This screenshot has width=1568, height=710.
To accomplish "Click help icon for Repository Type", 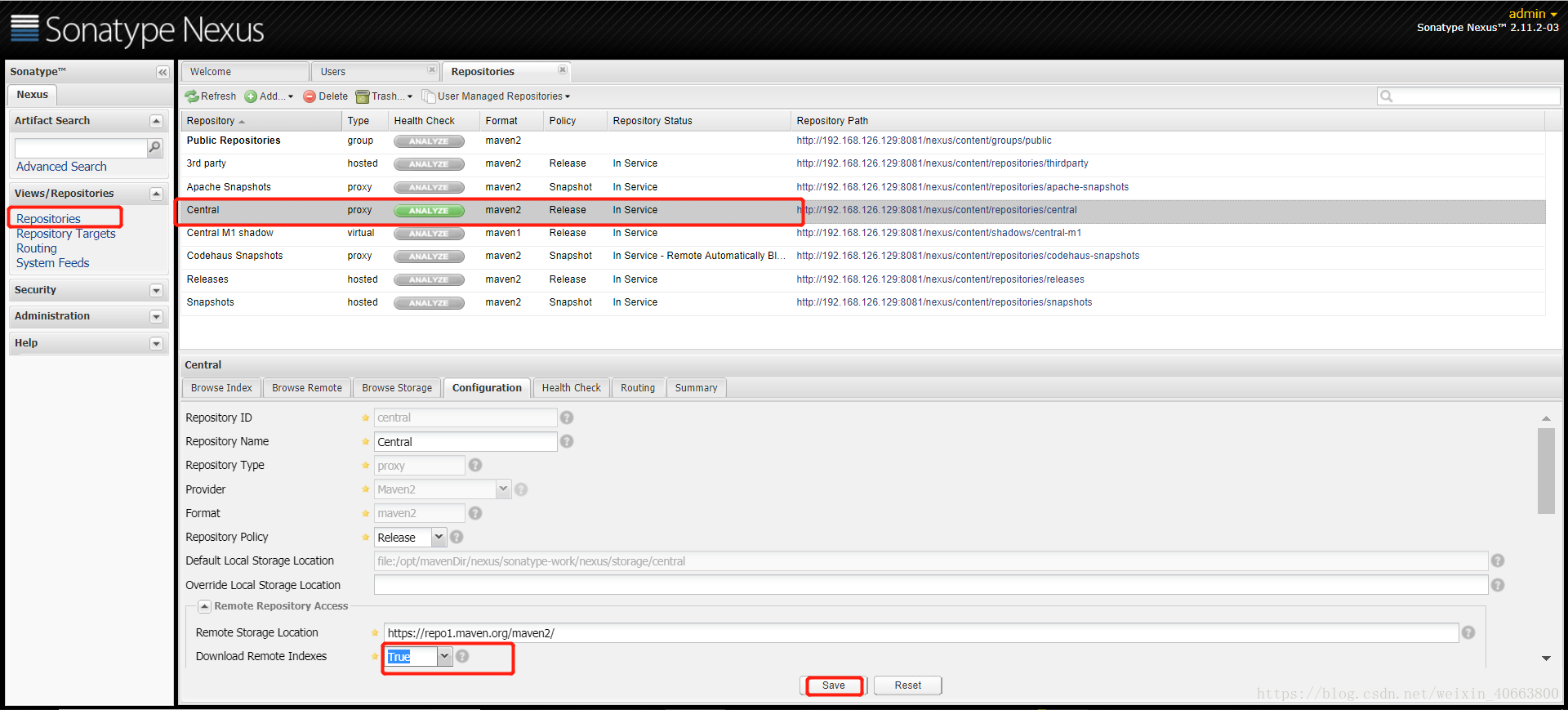I will (x=475, y=465).
